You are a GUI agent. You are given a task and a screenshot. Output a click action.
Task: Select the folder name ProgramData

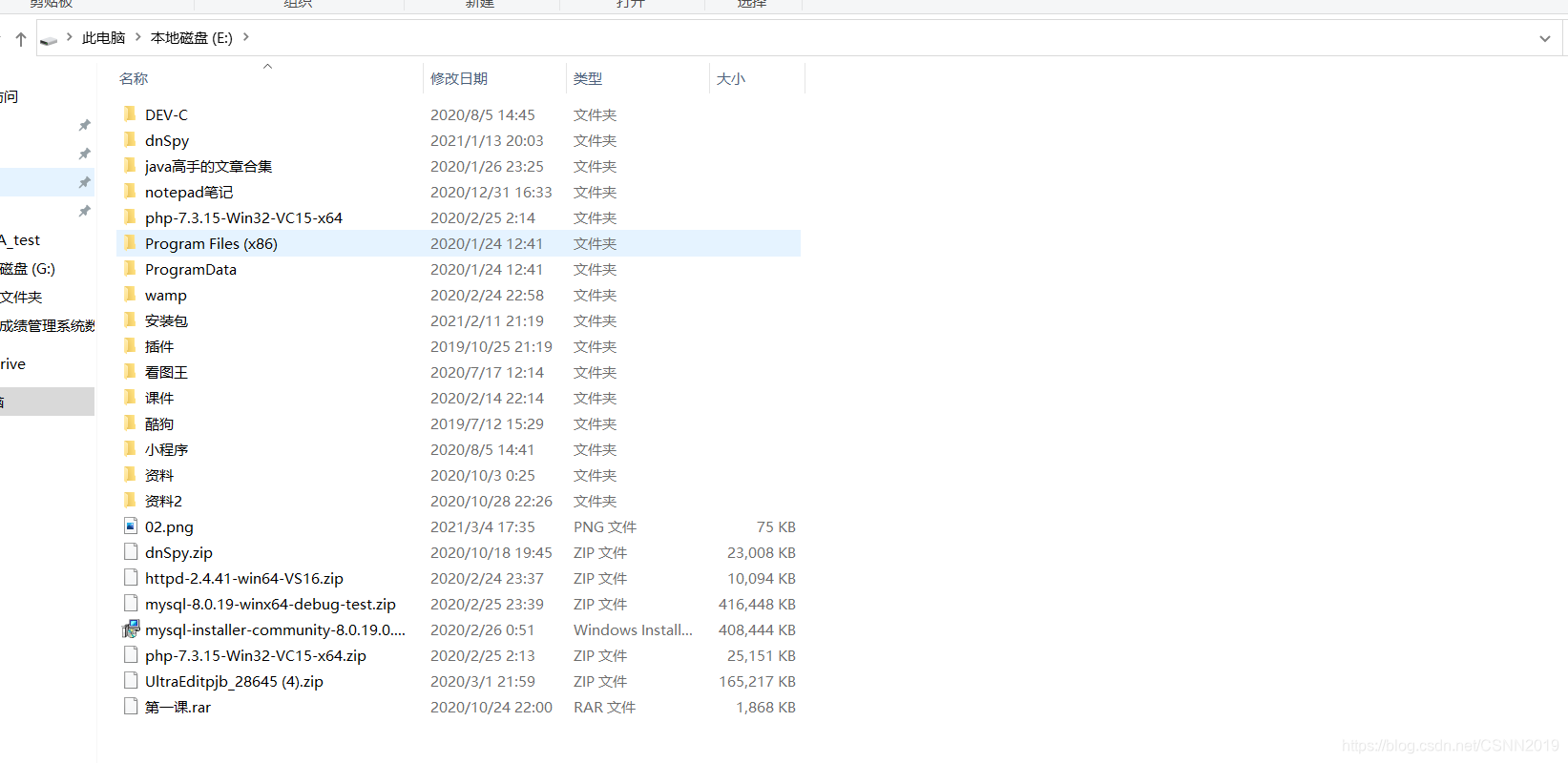point(191,269)
